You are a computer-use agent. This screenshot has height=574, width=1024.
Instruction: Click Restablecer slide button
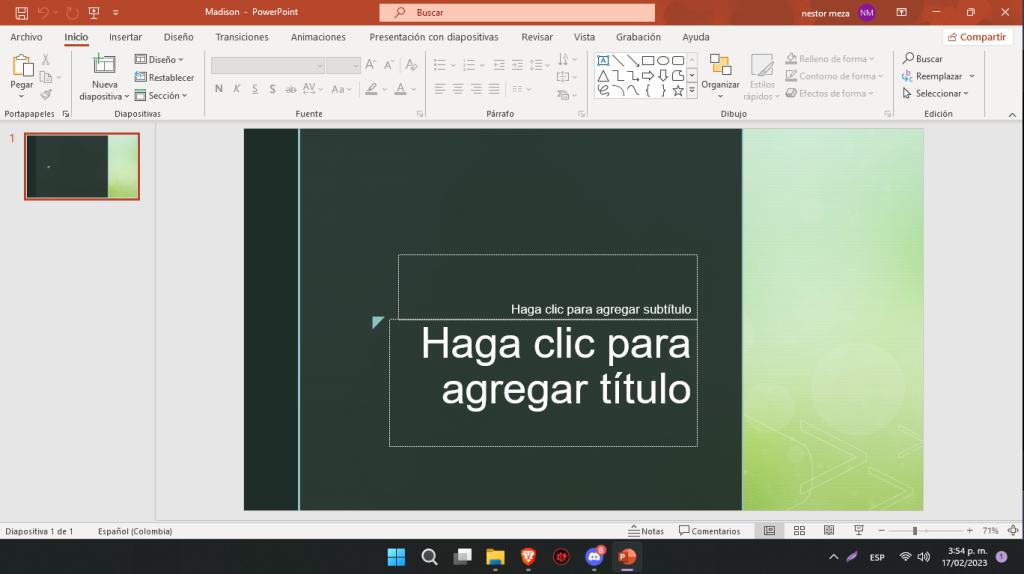tap(164, 77)
